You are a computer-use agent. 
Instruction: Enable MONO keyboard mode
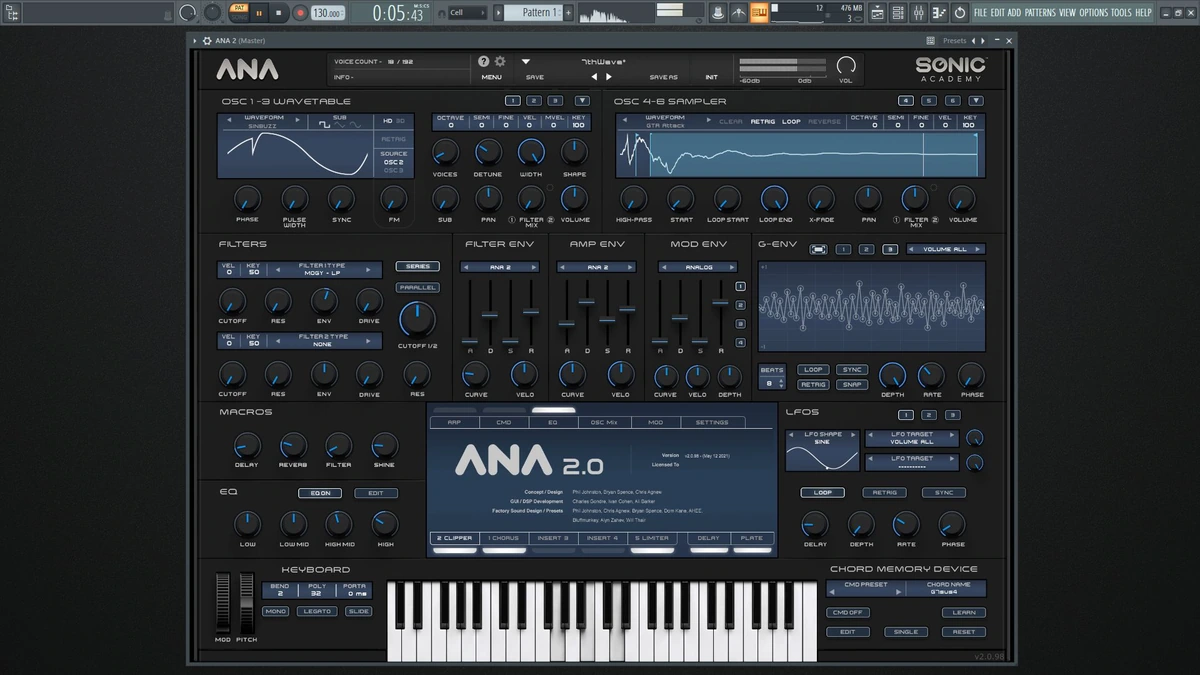click(x=275, y=611)
